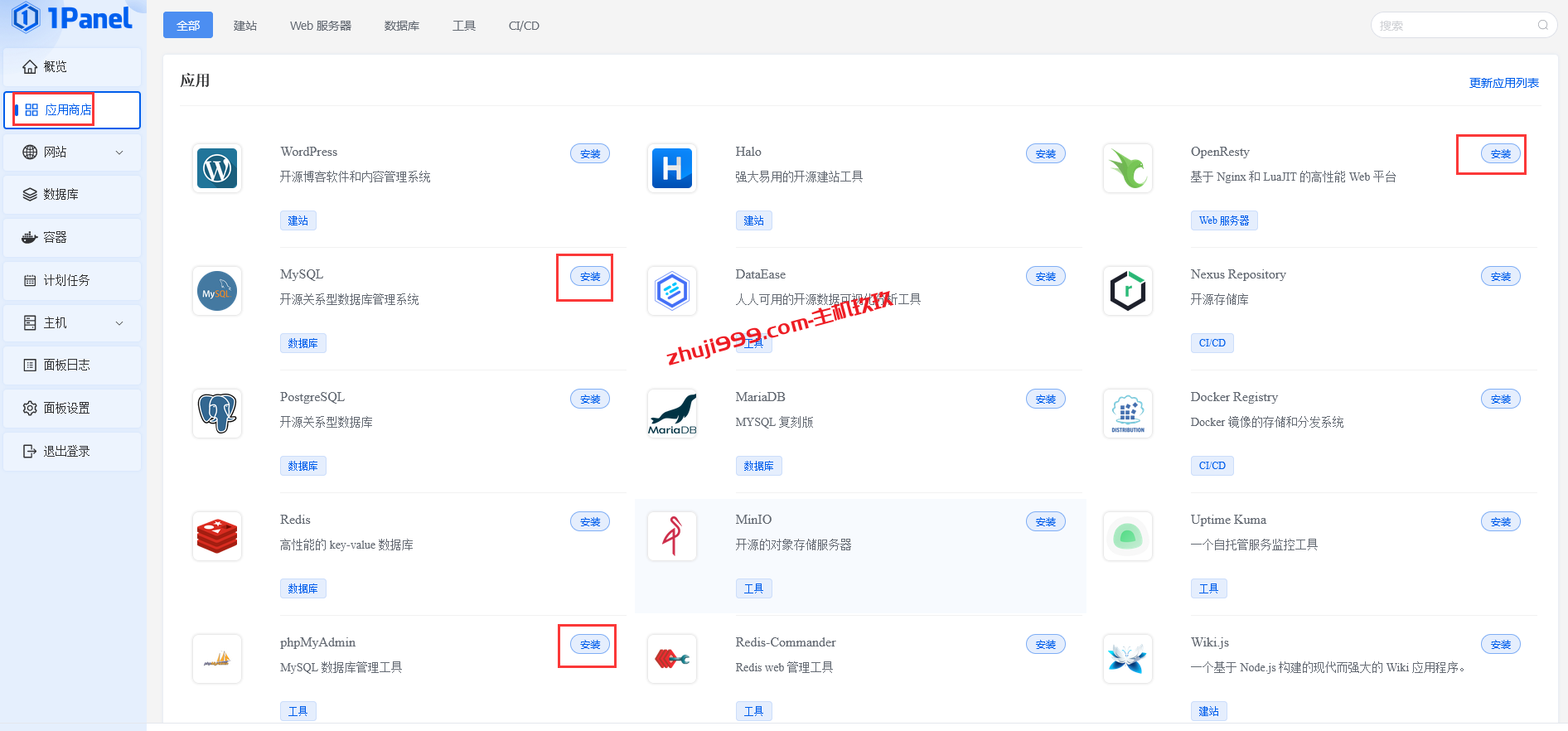
Task: Click the 工具 tag under Uptime Kuma
Action: pos(1209,588)
